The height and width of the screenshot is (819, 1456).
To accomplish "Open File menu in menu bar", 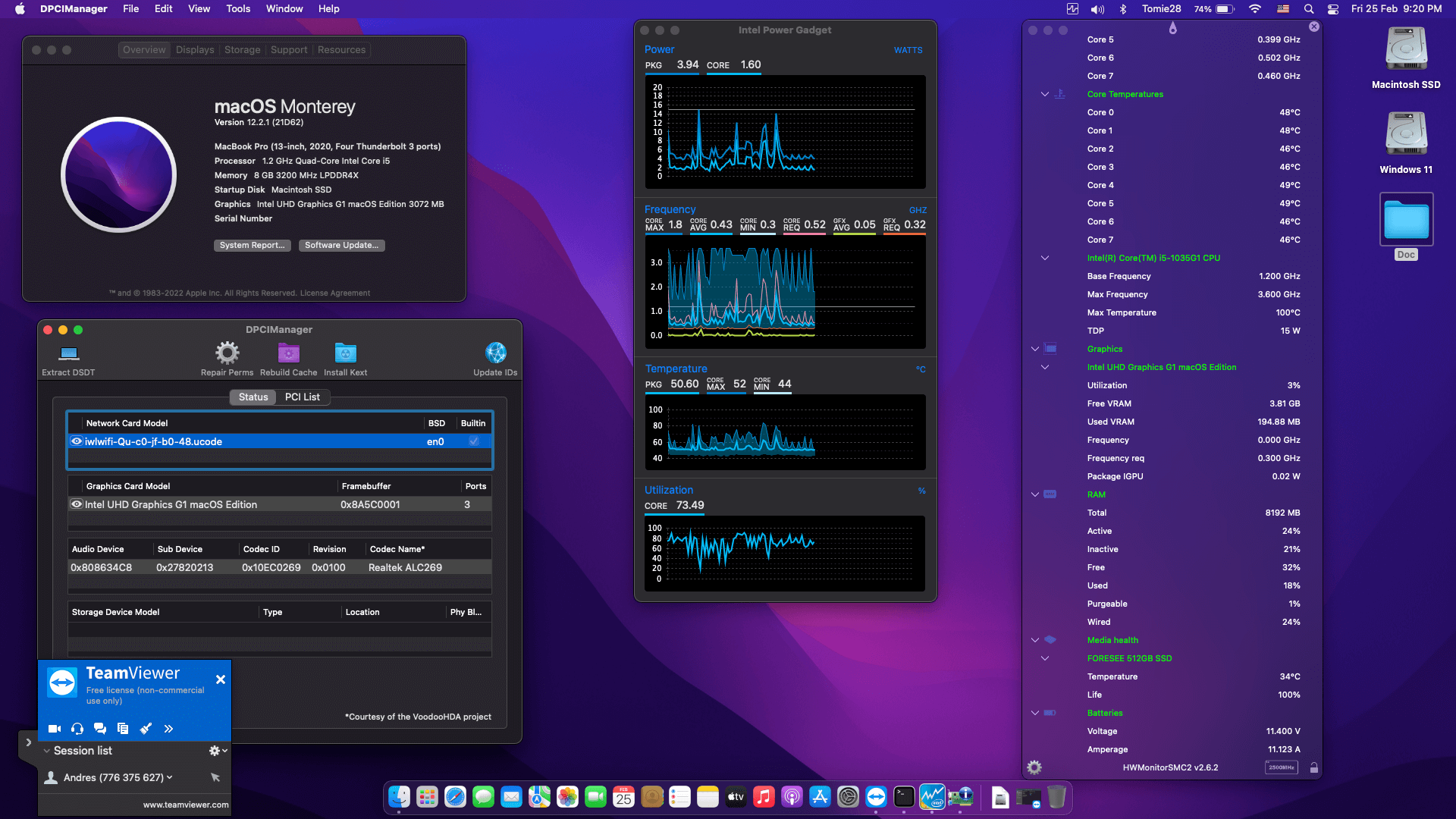I will (131, 9).
